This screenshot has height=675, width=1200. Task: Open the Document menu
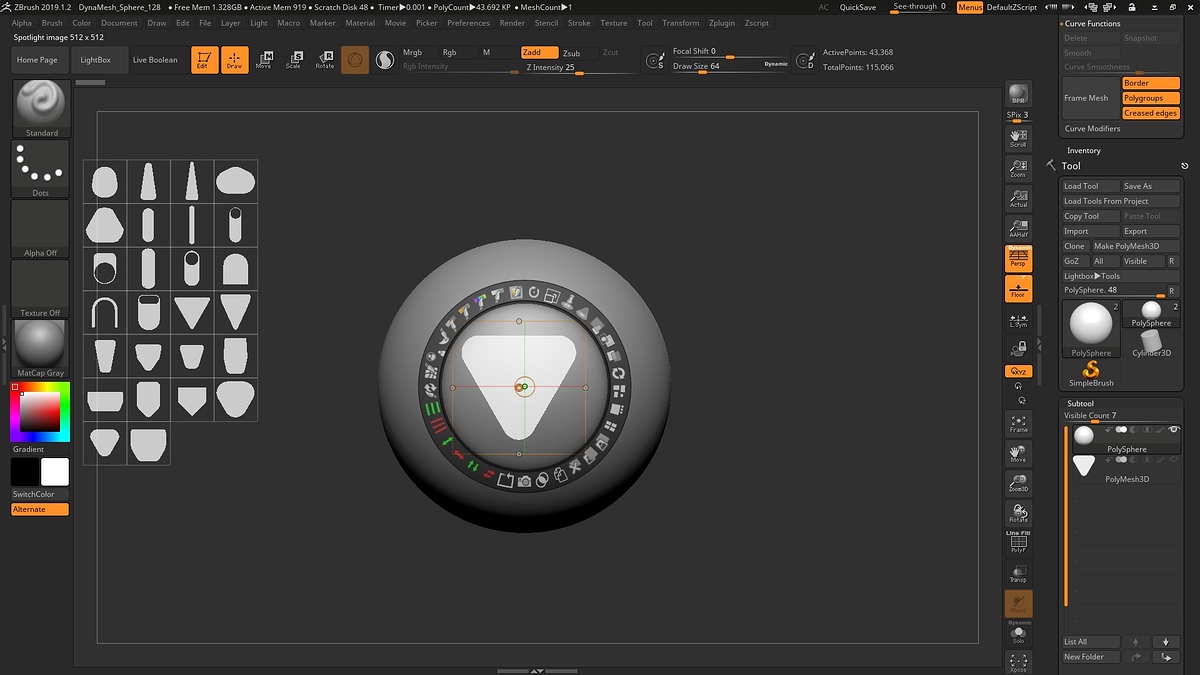119,22
